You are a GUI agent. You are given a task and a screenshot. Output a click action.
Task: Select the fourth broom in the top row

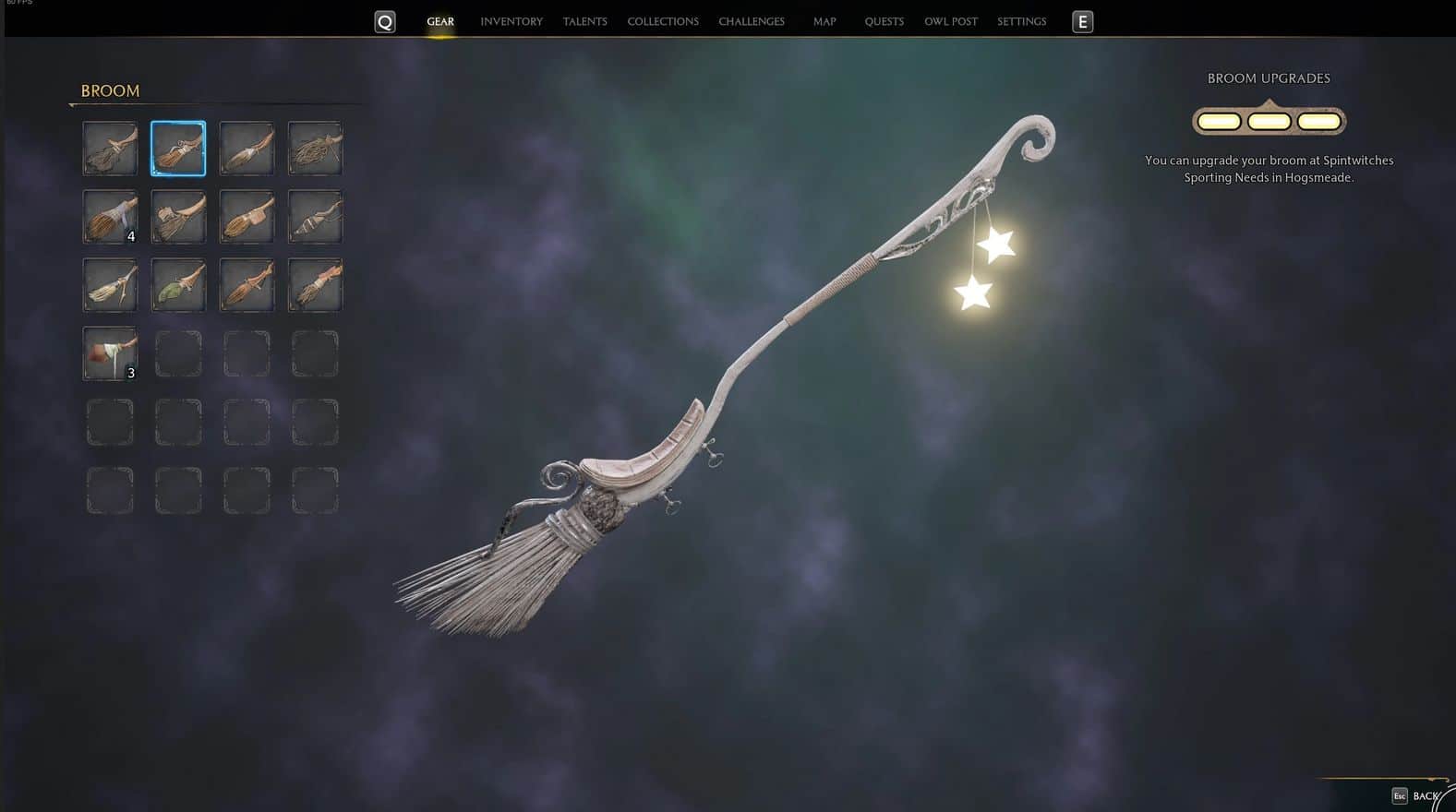[315, 149]
